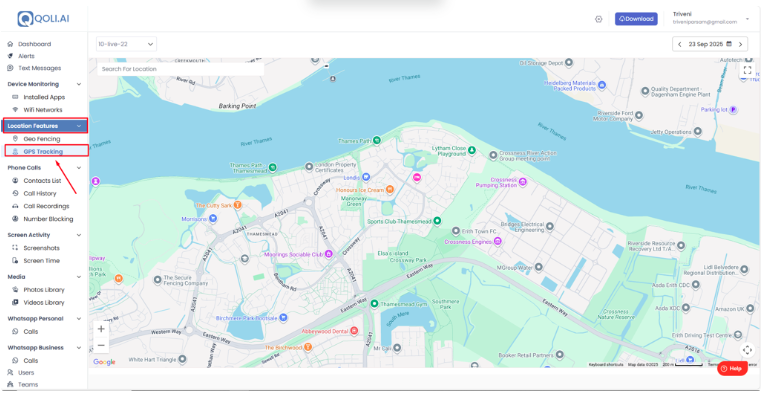Open Photos Library
This screenshot has height=393, width=762.
coord(44,290)
